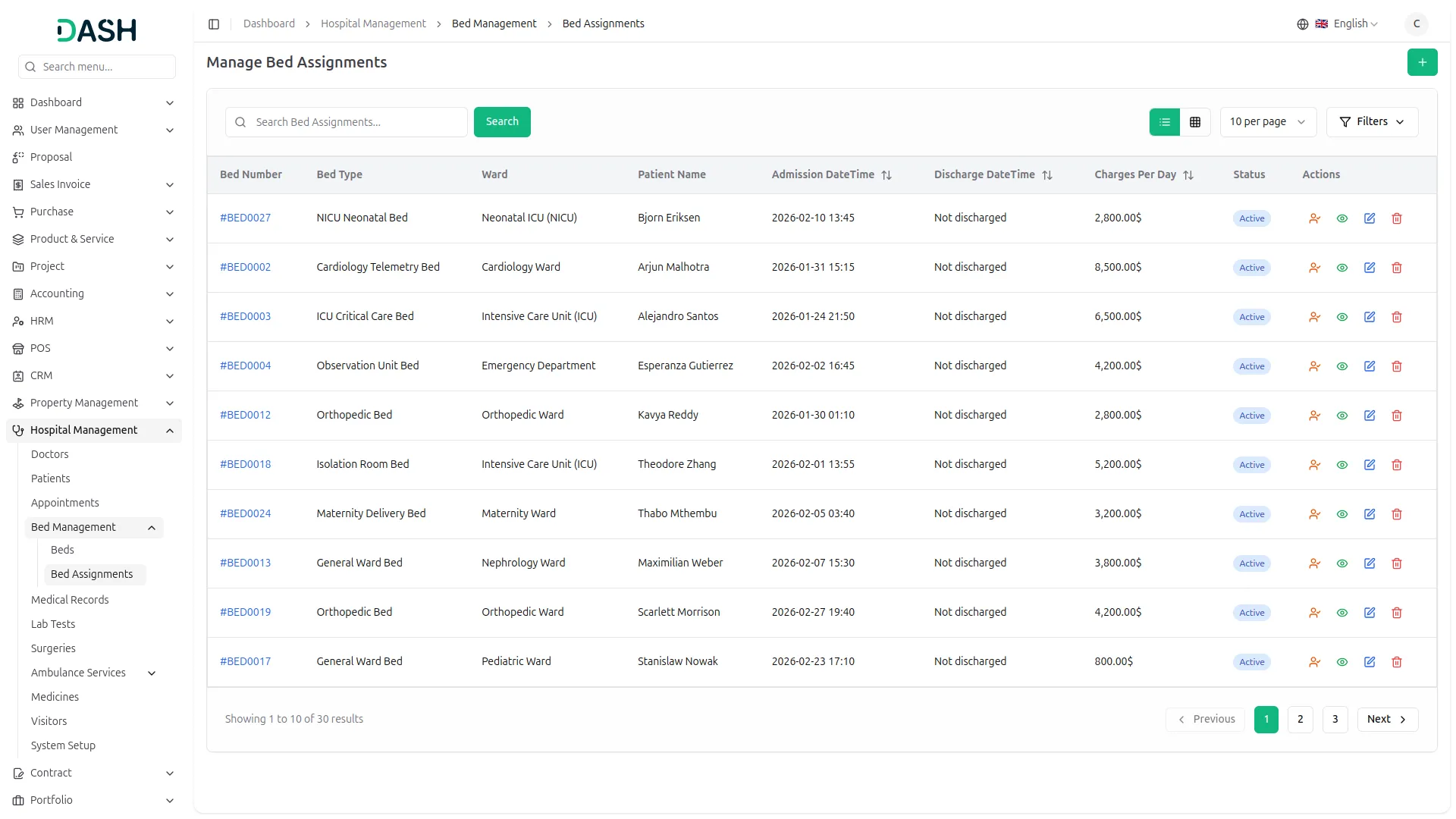
Task: Click the orange patient icon for #BED0003
Action: (1314, 317)
